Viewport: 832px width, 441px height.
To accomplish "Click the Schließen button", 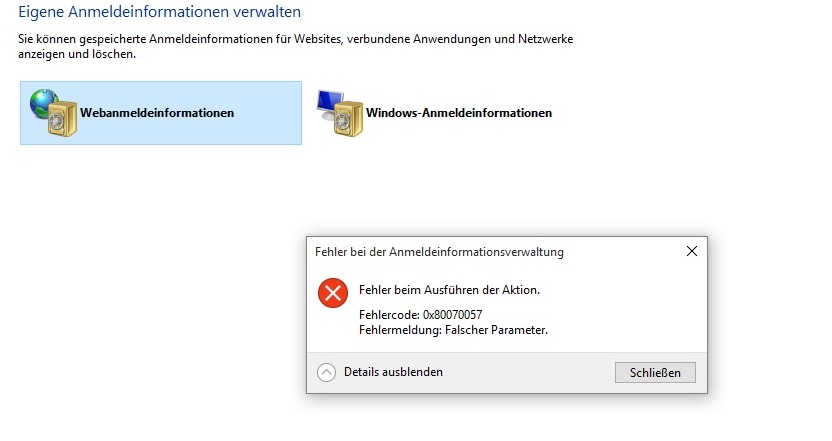I will 655,373.
